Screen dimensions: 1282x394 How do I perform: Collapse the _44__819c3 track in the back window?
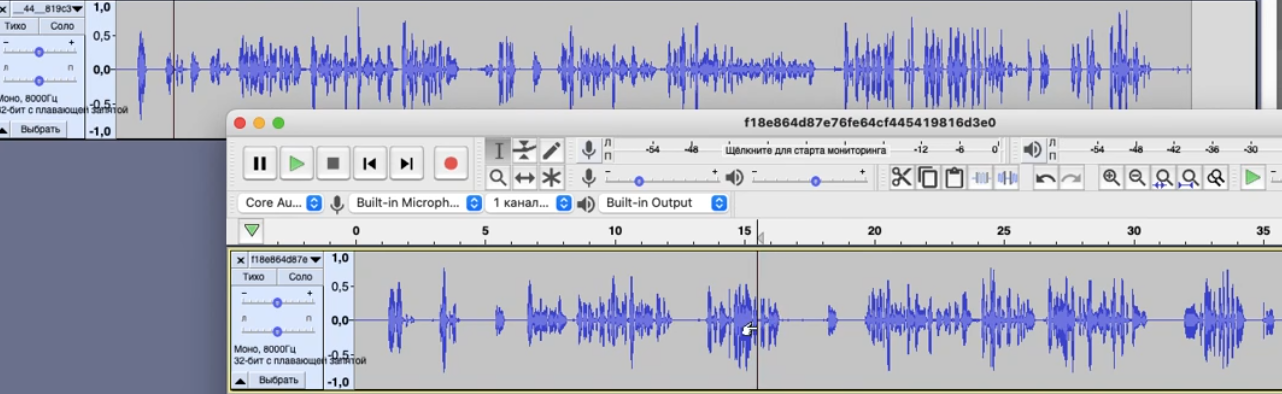click(x=3, y=130)
